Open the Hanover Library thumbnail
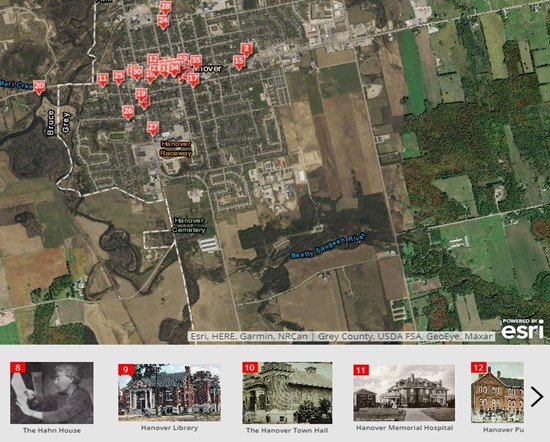Screen dimensions: 550x442 pyautogui.click(x=169, y=393)
